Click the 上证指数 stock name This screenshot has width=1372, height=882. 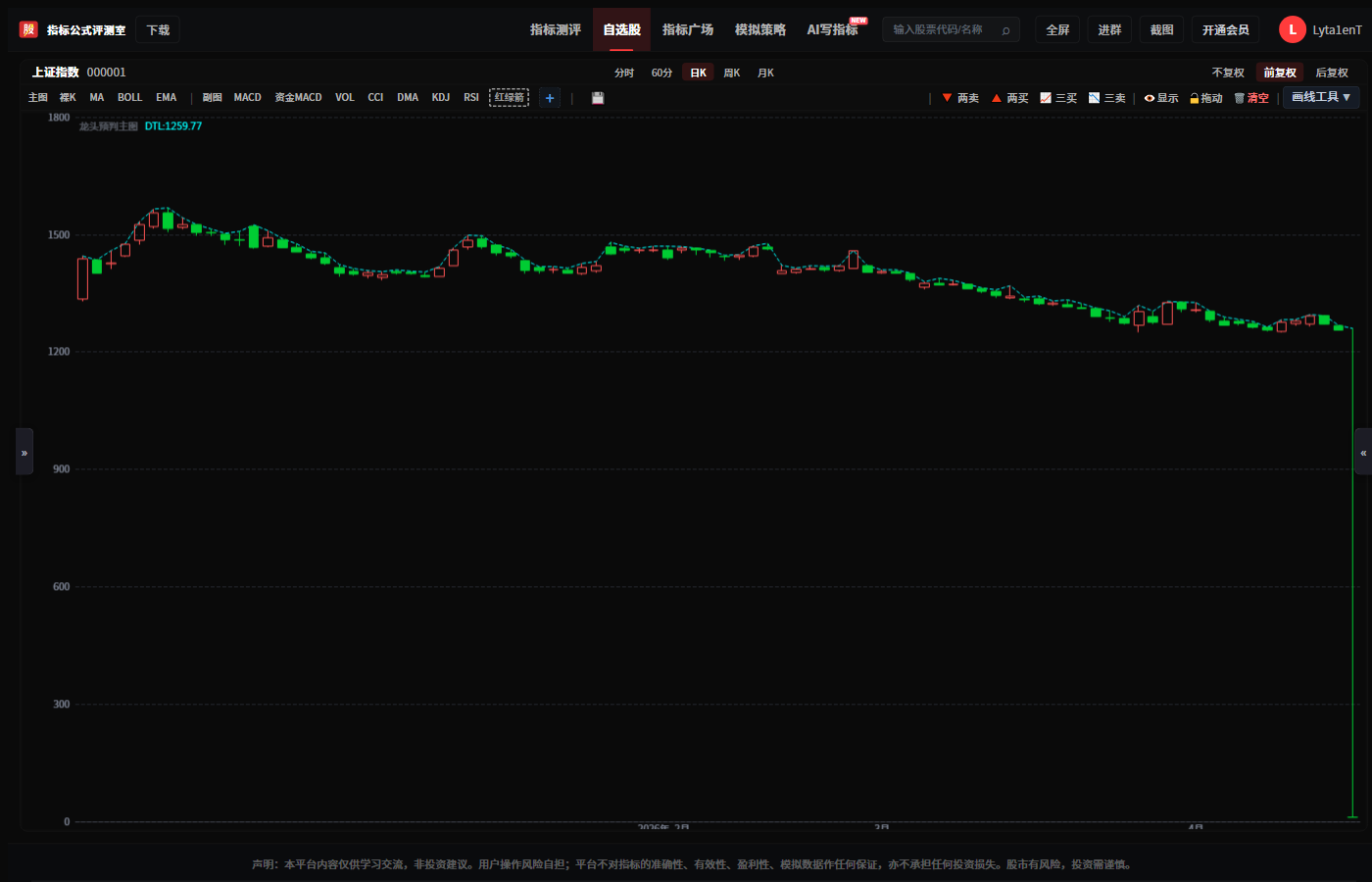(55, 73)
